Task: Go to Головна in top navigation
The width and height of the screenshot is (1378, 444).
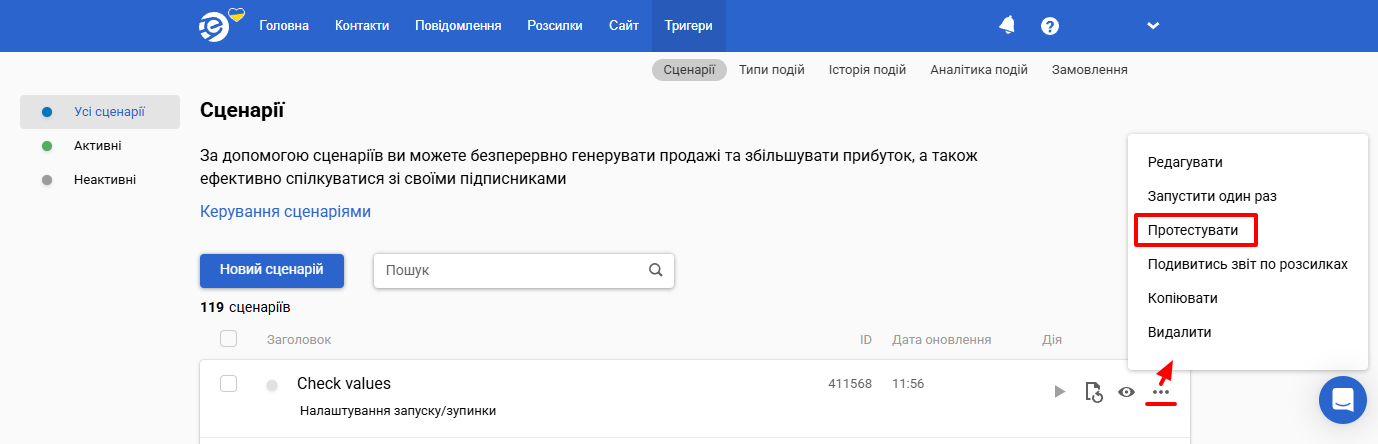Action: point(284,26)
